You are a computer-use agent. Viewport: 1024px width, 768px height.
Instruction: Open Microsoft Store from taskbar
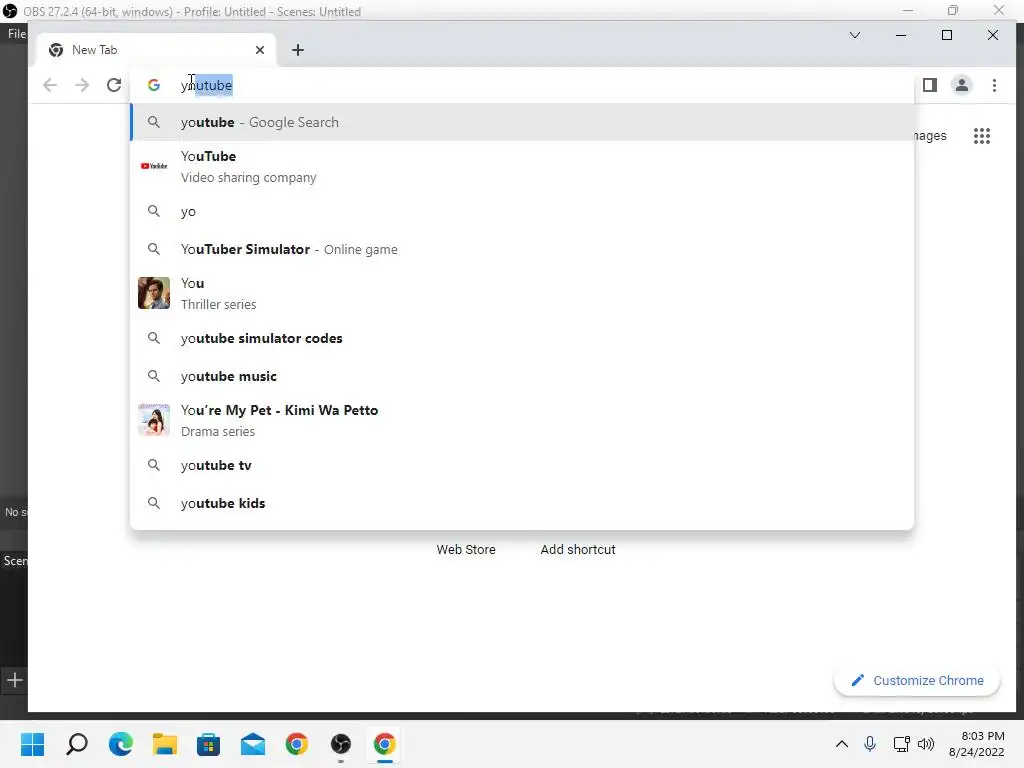pyautogui.click(x=208, y=744)
